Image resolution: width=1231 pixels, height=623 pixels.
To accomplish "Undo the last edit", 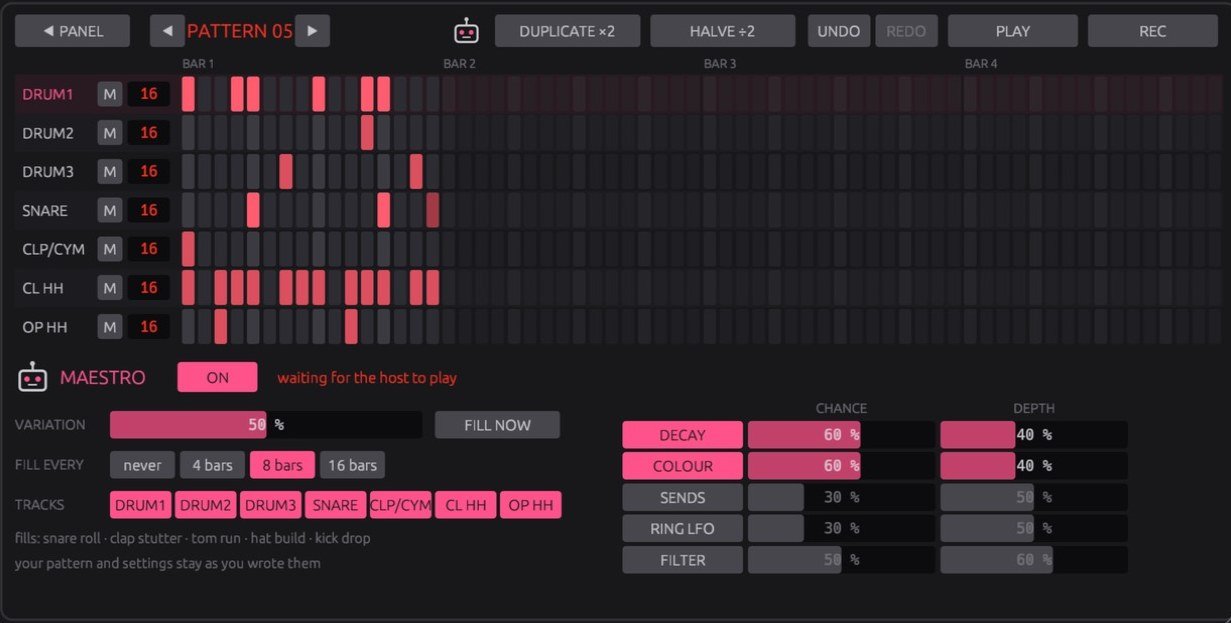I will click(x=838, y=31).
